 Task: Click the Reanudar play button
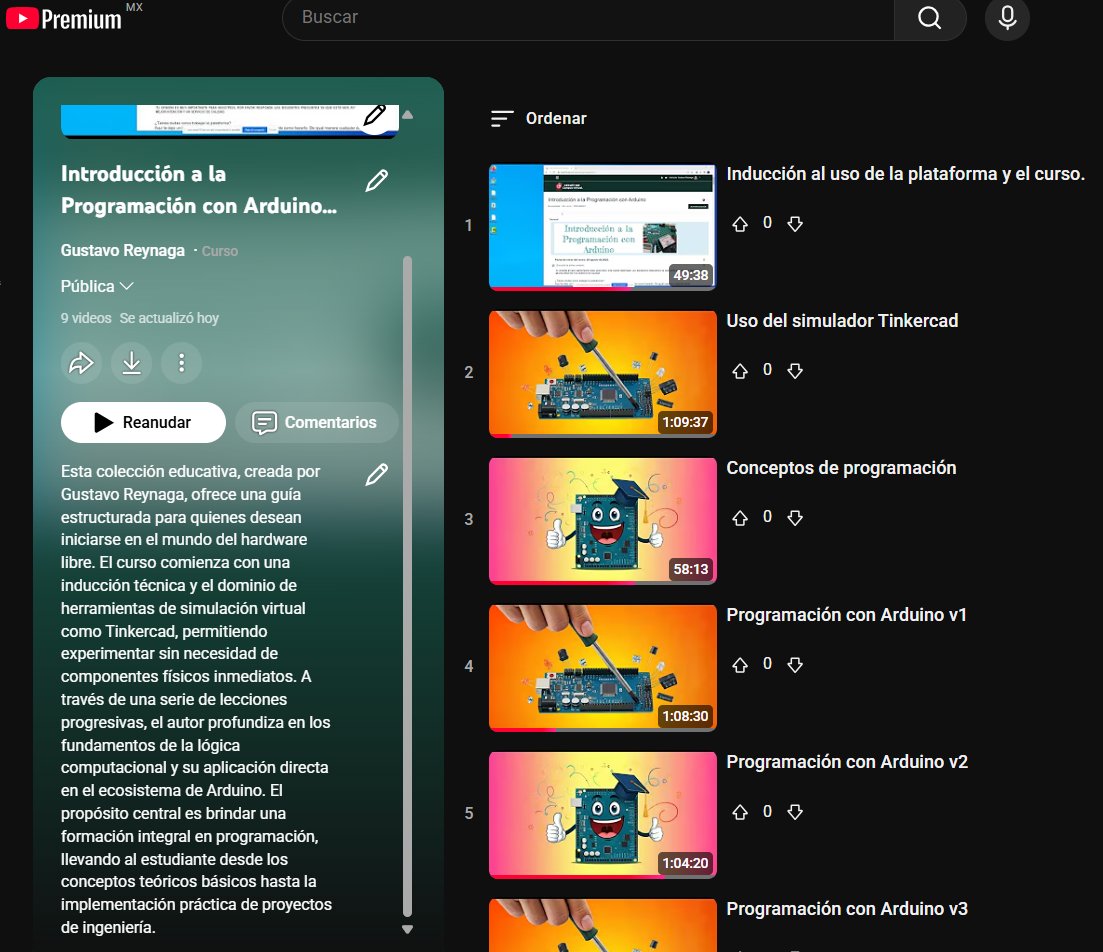coord(144,422)
